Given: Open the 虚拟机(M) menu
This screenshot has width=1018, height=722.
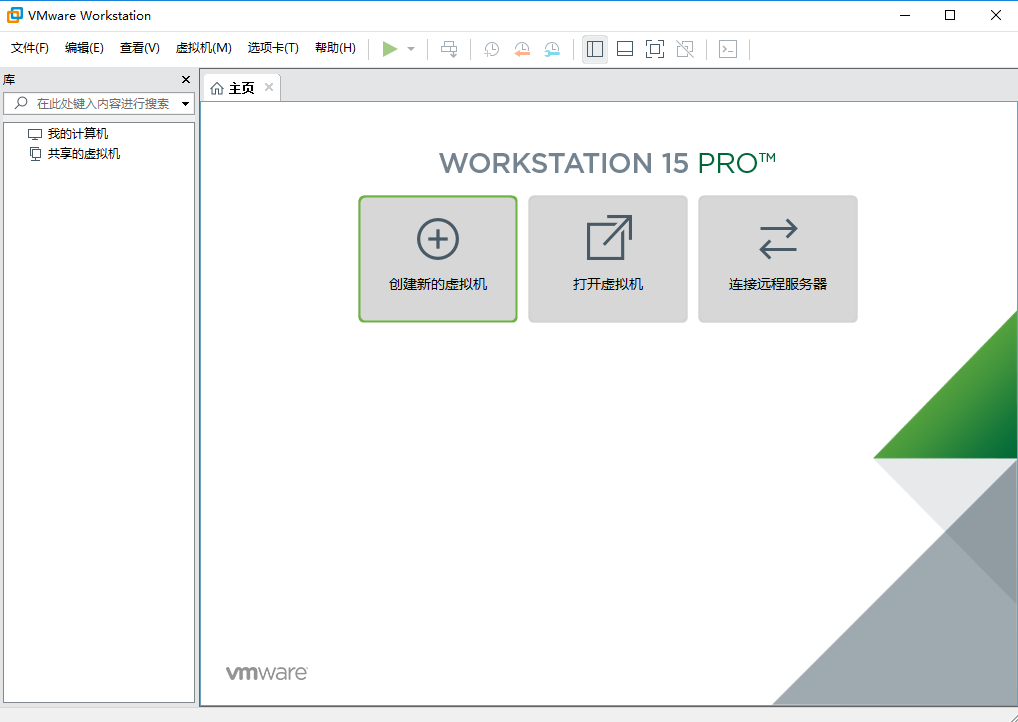Looking at the screenshot, I should [x=204, y=48].
